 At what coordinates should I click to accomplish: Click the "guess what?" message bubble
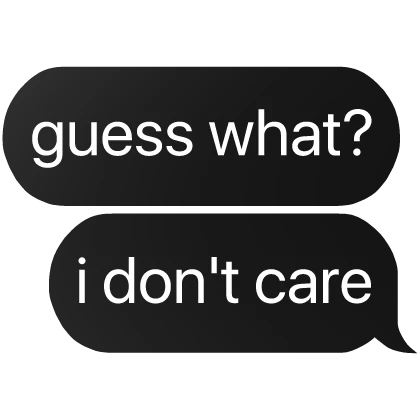(201, 136)
